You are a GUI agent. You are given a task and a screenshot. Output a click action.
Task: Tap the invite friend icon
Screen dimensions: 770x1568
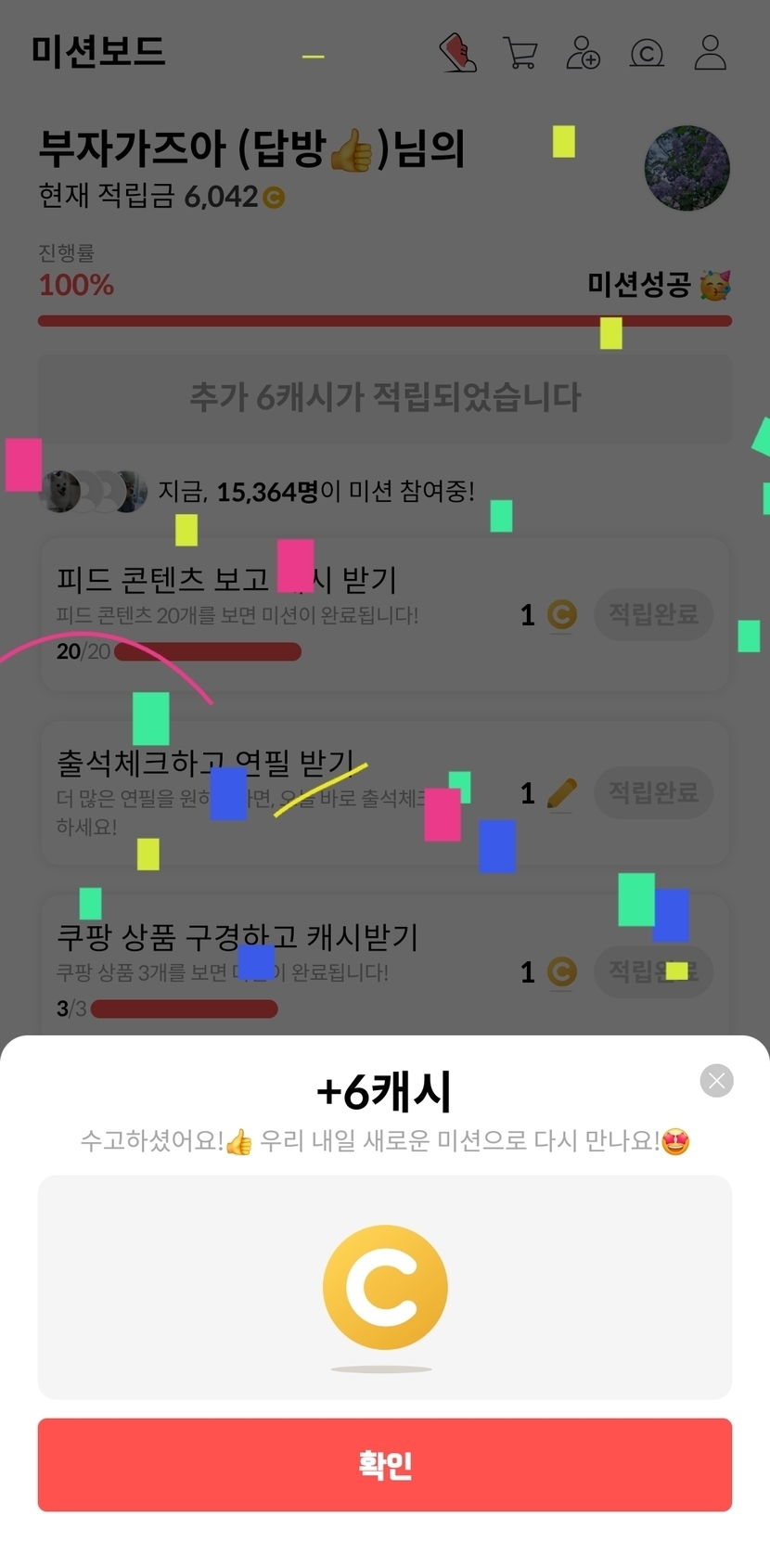(584, 53)
